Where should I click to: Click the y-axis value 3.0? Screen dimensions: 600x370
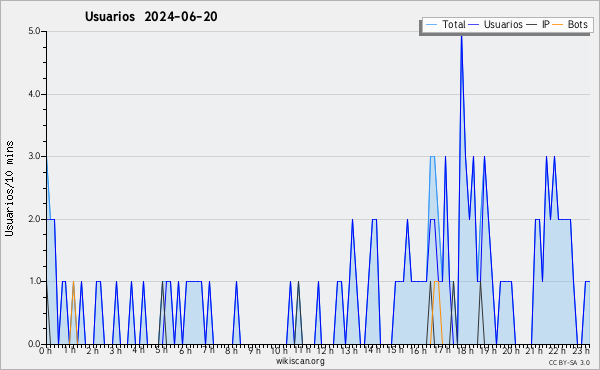coord(34,156)
